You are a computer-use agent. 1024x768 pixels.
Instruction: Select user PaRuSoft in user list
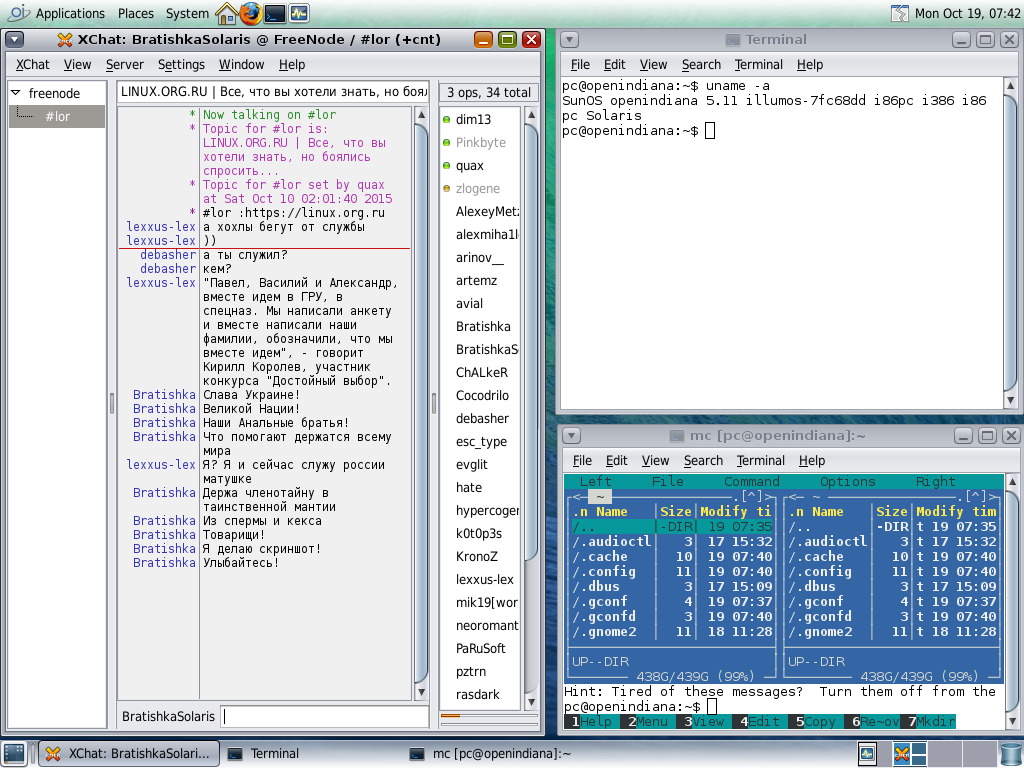coord(481,648)
